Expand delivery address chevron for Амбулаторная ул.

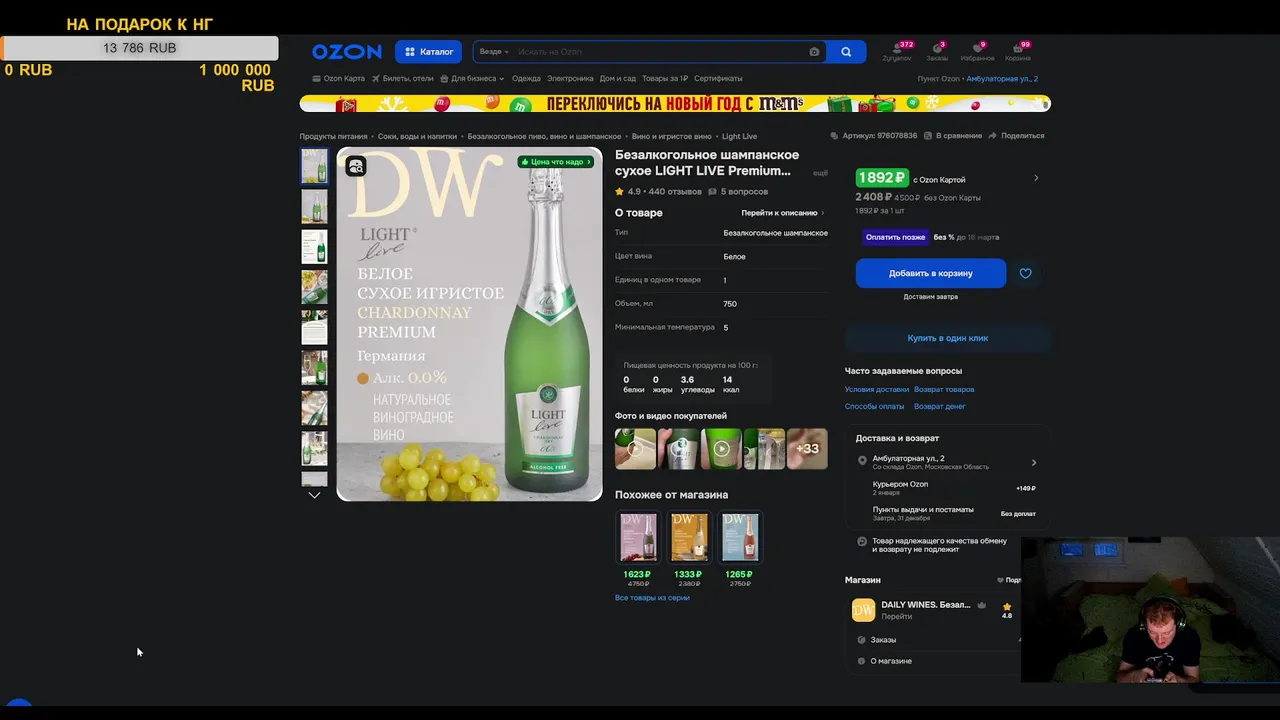pyautogui.click(x=1034, y=463)
